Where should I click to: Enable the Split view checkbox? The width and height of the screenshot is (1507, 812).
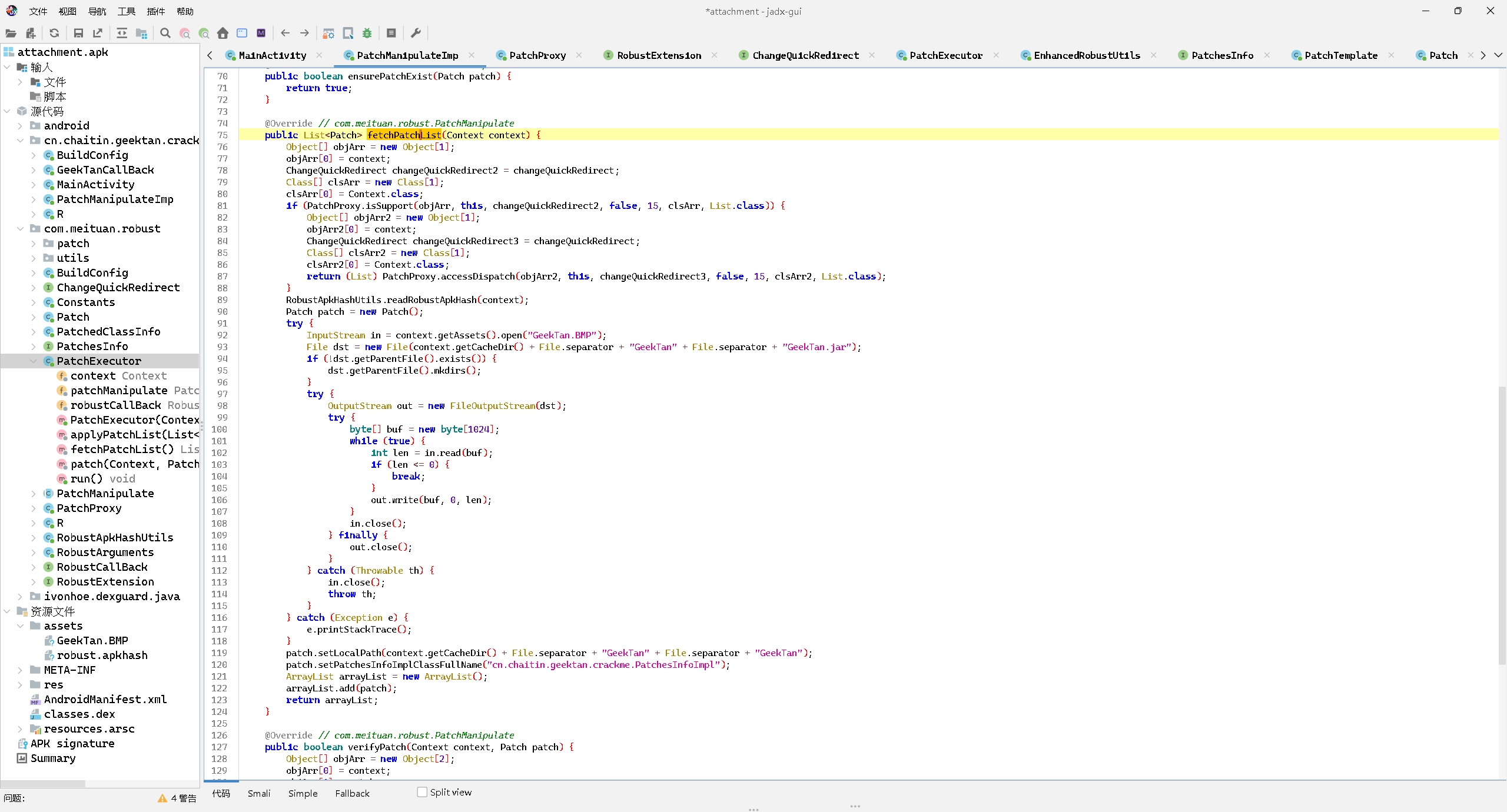[x=422, y=792]
